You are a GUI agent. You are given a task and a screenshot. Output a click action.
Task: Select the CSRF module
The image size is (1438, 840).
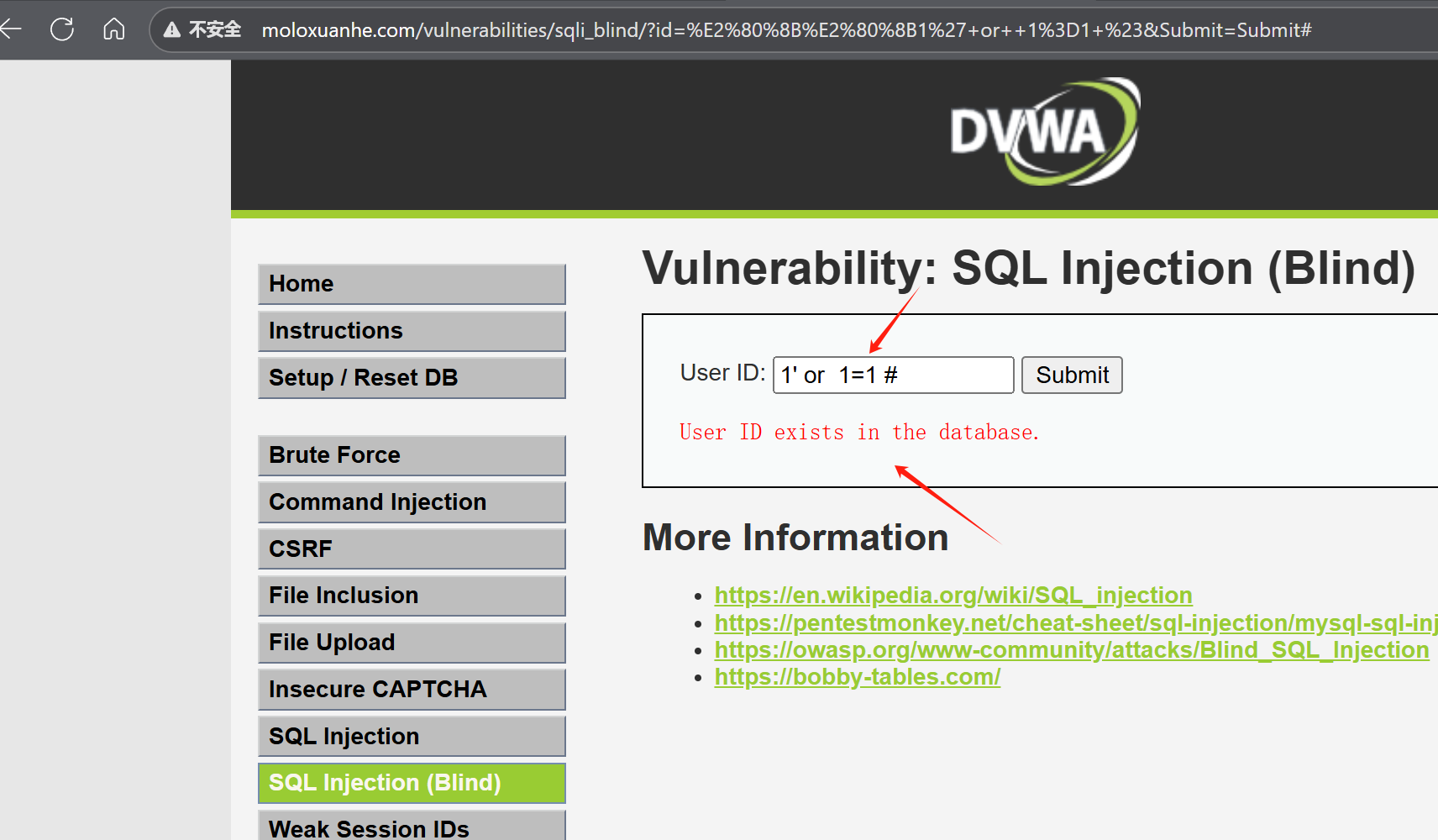point(412,549)
